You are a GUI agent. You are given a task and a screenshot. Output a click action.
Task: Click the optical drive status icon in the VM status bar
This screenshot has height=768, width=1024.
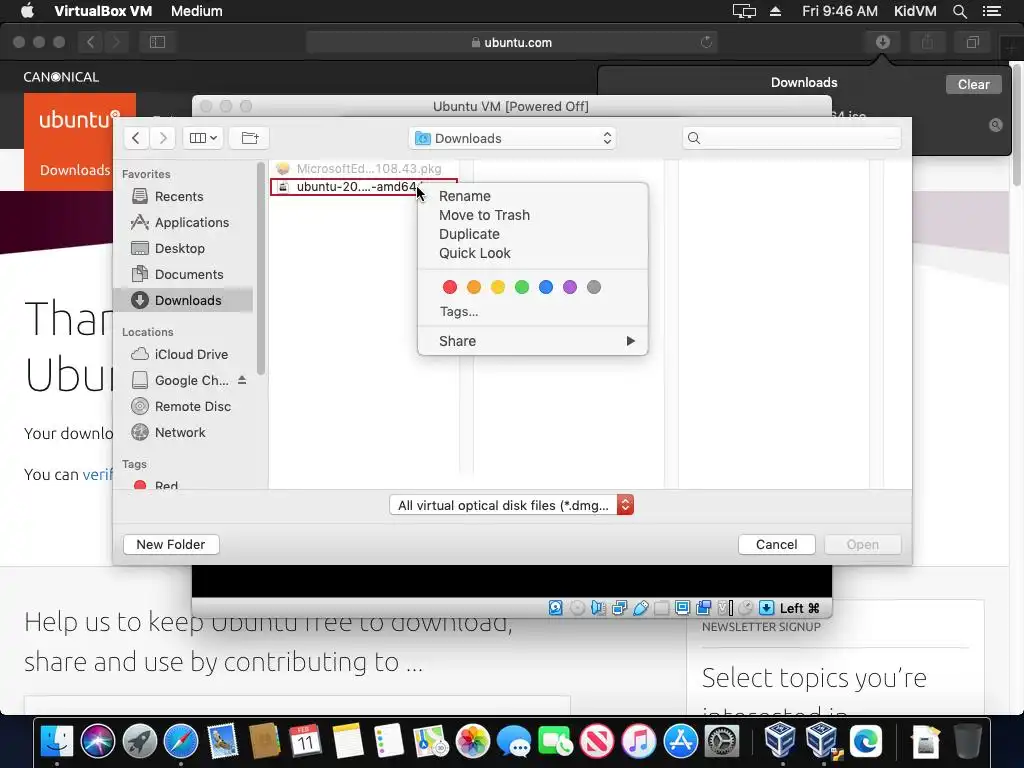click(577, 608)
